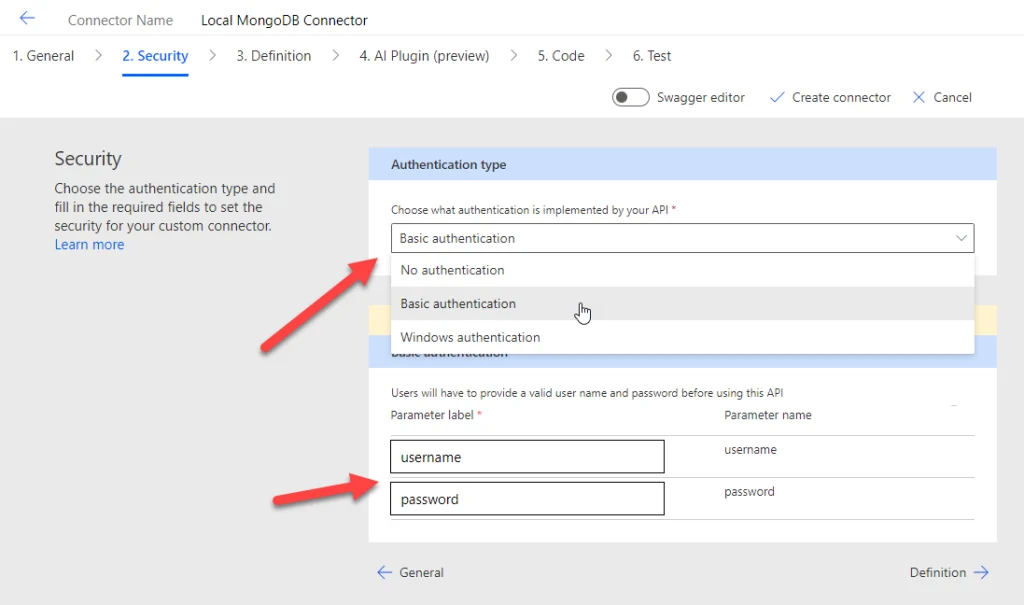Click the Cancel button
The width and height of the screenshot is (1024, 605).
[942, 97]
